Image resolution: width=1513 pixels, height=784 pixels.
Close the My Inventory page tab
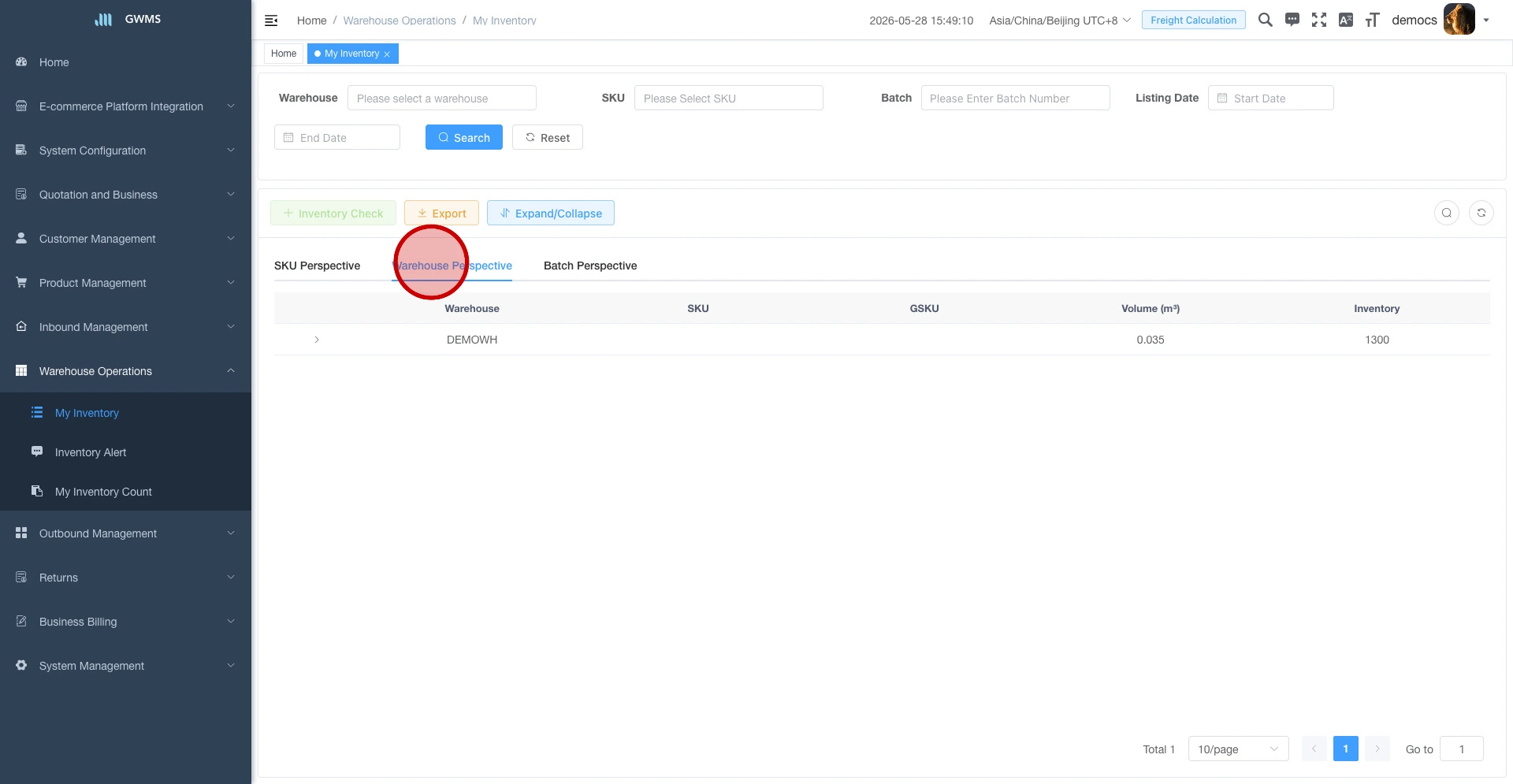[387, 54]
